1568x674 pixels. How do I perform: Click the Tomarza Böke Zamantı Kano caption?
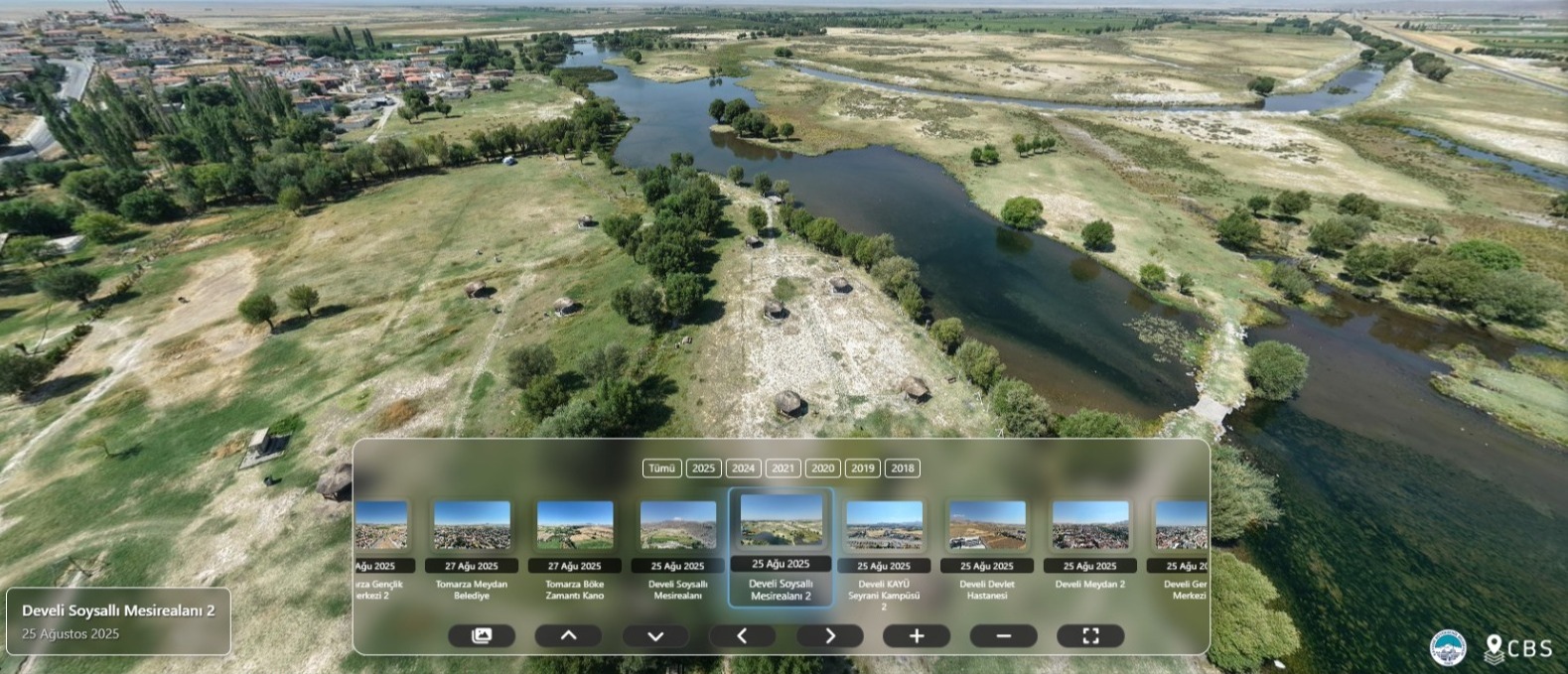575,590
